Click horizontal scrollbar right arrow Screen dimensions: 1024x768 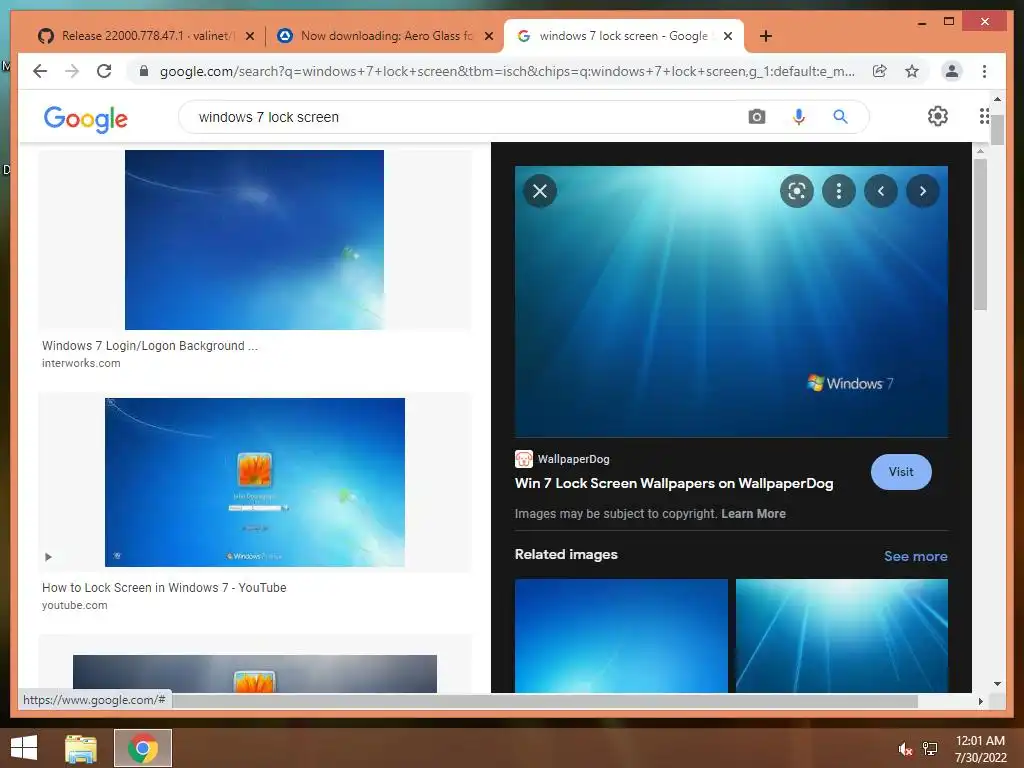(x=980, y=701)
